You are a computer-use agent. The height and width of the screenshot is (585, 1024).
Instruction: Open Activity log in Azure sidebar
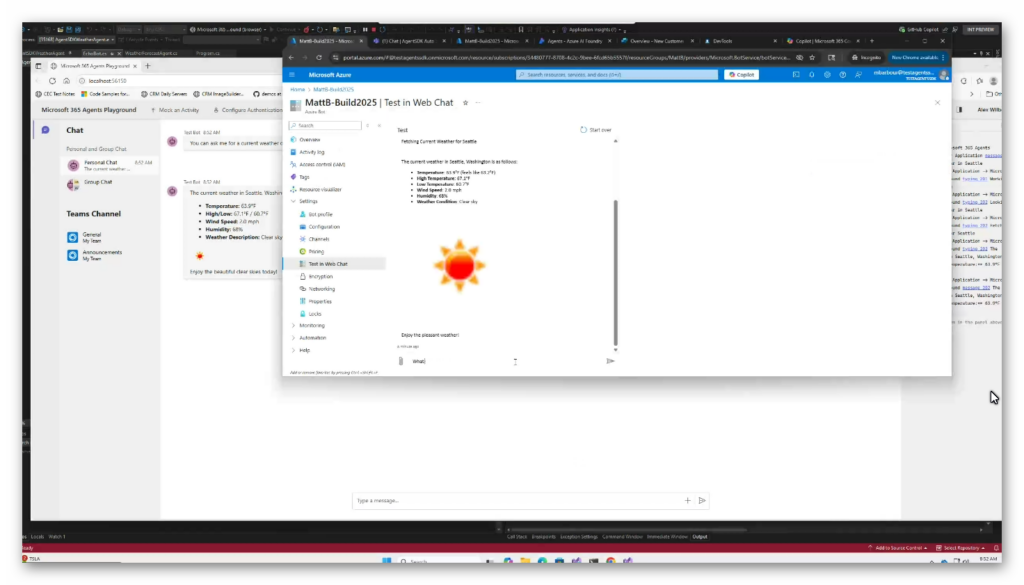point(312,152)
